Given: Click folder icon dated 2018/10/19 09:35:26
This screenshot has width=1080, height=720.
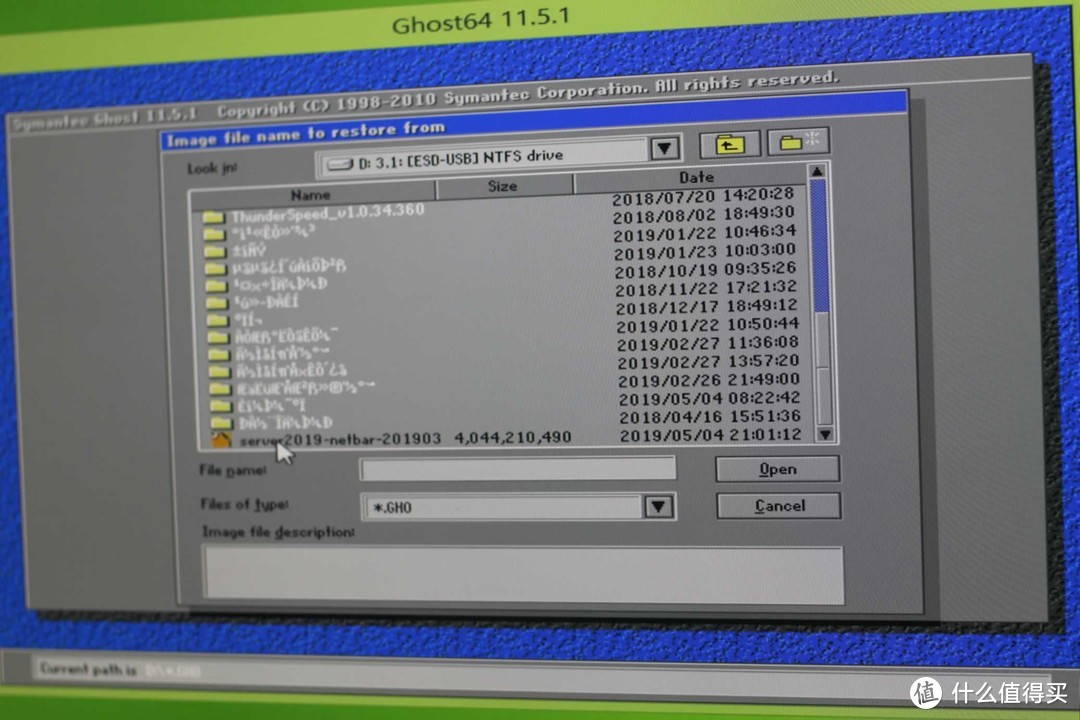Looking at the screenshot, I should [216, 286].
